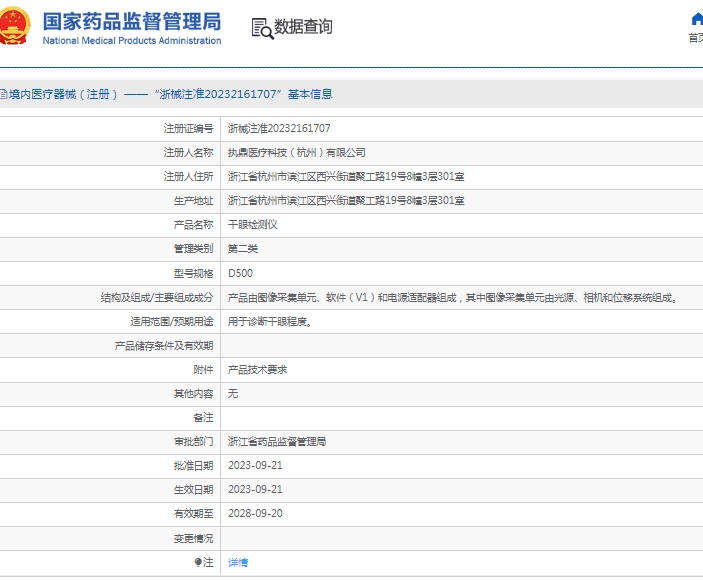Click the 型号规格 label
The image size is (703, 581).
tap(193, 273)
